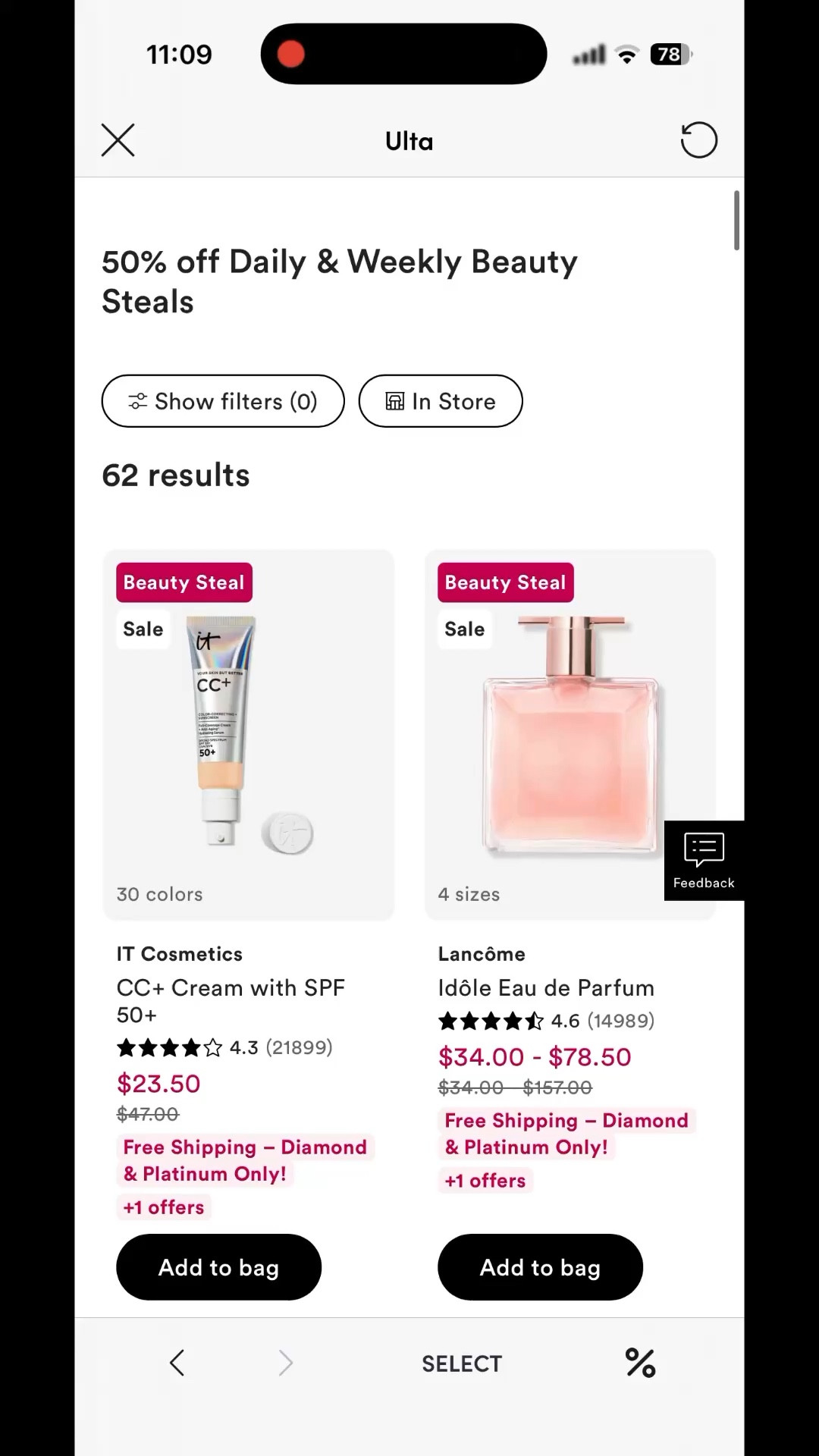The image size is (819, 1456).
Task: Navigate back with the left chevron
Action: tap(177, 1363)
